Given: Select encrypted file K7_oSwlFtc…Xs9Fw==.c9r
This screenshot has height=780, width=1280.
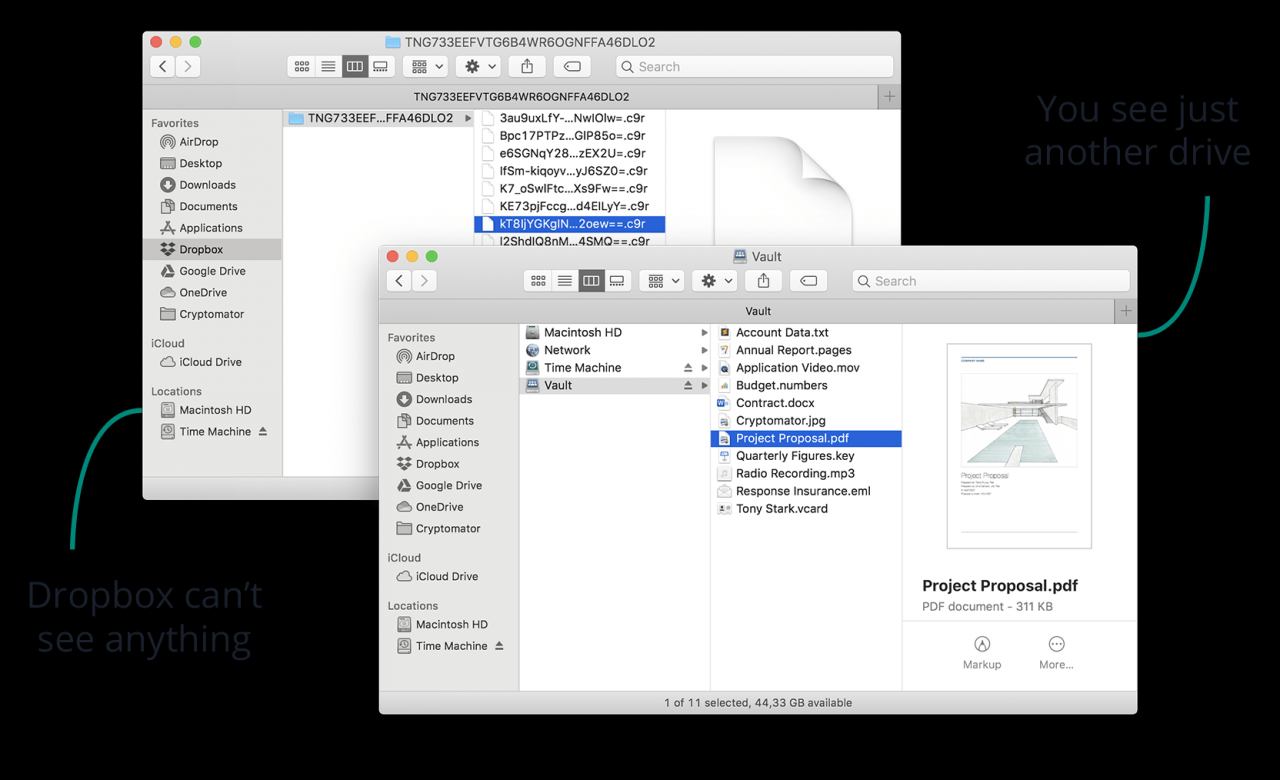Looking at the screenshot, I should [570, 189].
